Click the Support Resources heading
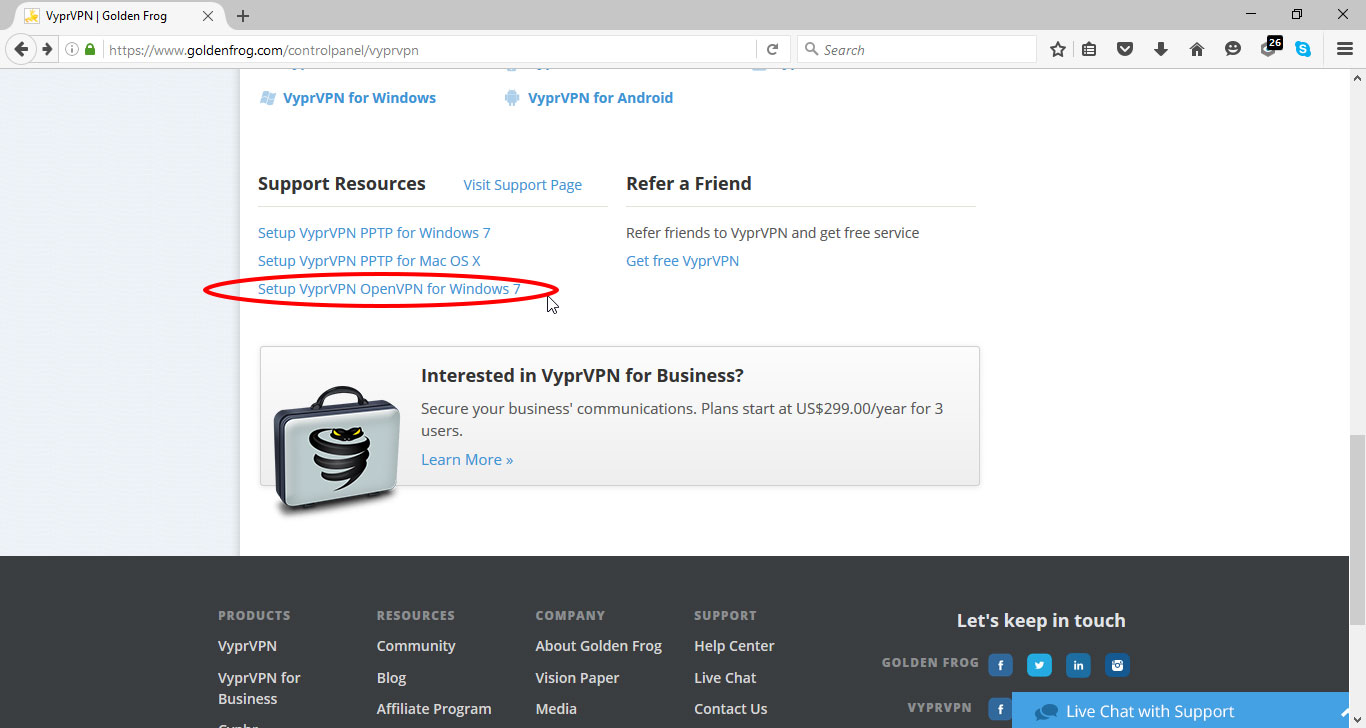 [x=342, y=184]
